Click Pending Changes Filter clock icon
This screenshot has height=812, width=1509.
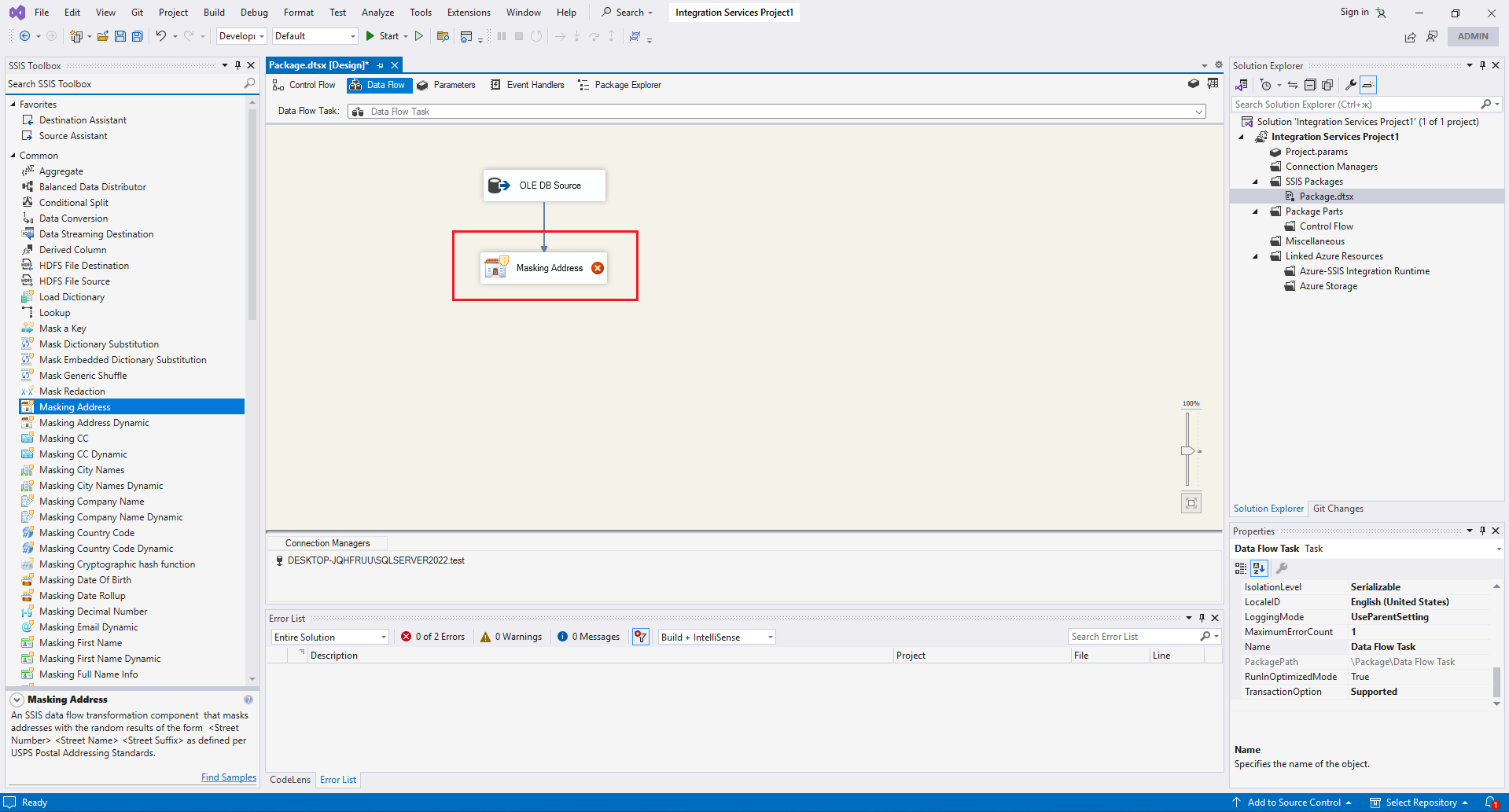coord(1265,85)
